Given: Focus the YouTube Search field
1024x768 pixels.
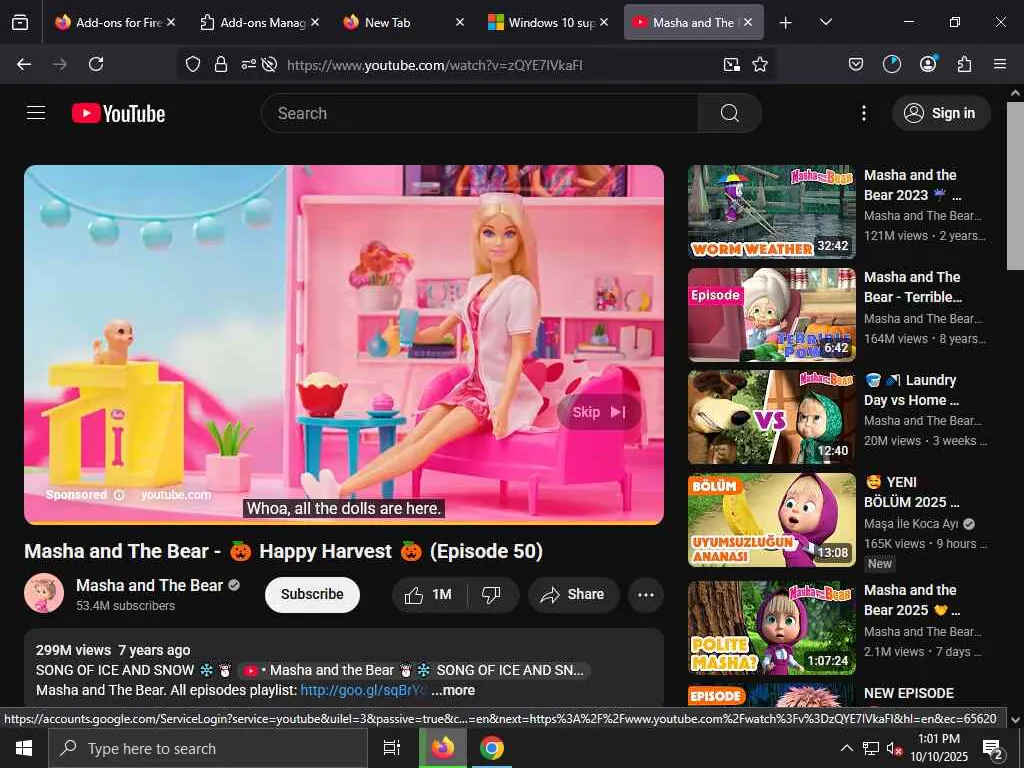Looking at the screenshot, I should (479, 113).
